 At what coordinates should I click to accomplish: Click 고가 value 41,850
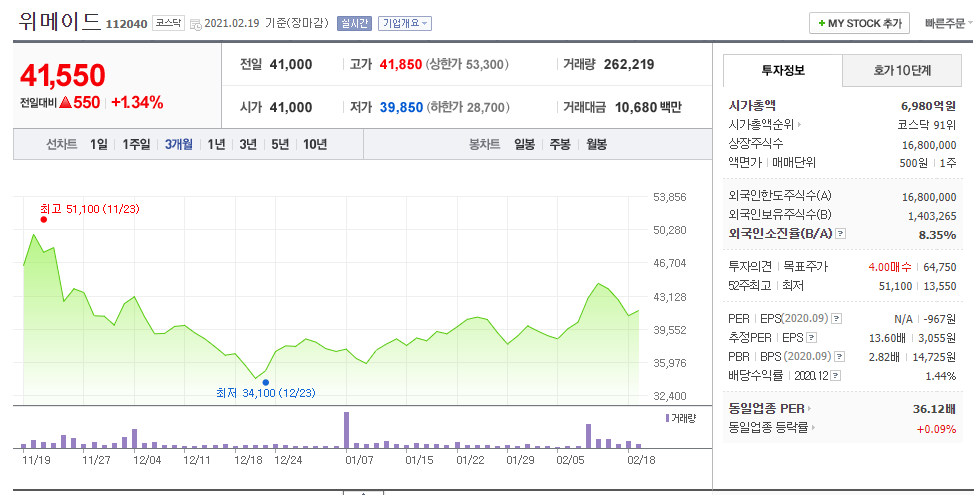point(401,64)
